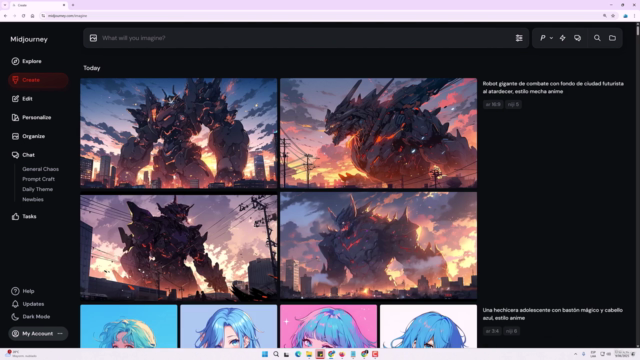Toggle the personalization P icon
The width and height of the screenshot is (640, 360).
[x=542, y=38]
